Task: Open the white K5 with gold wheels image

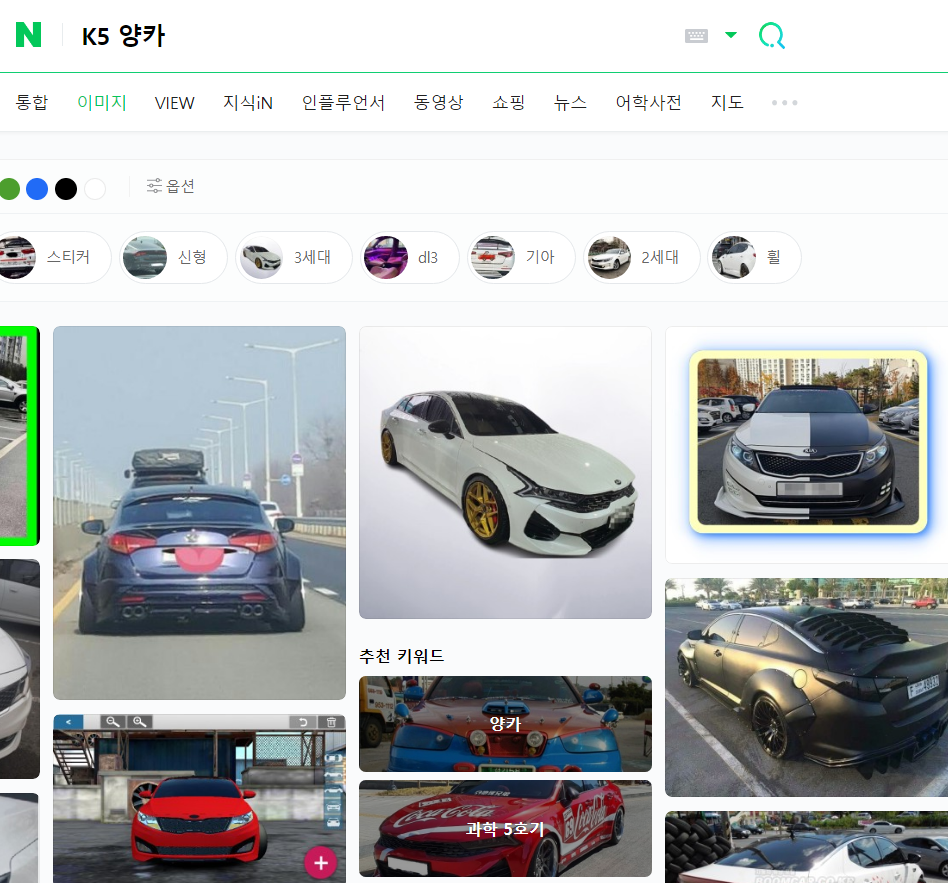Action: tap(505, 472)
